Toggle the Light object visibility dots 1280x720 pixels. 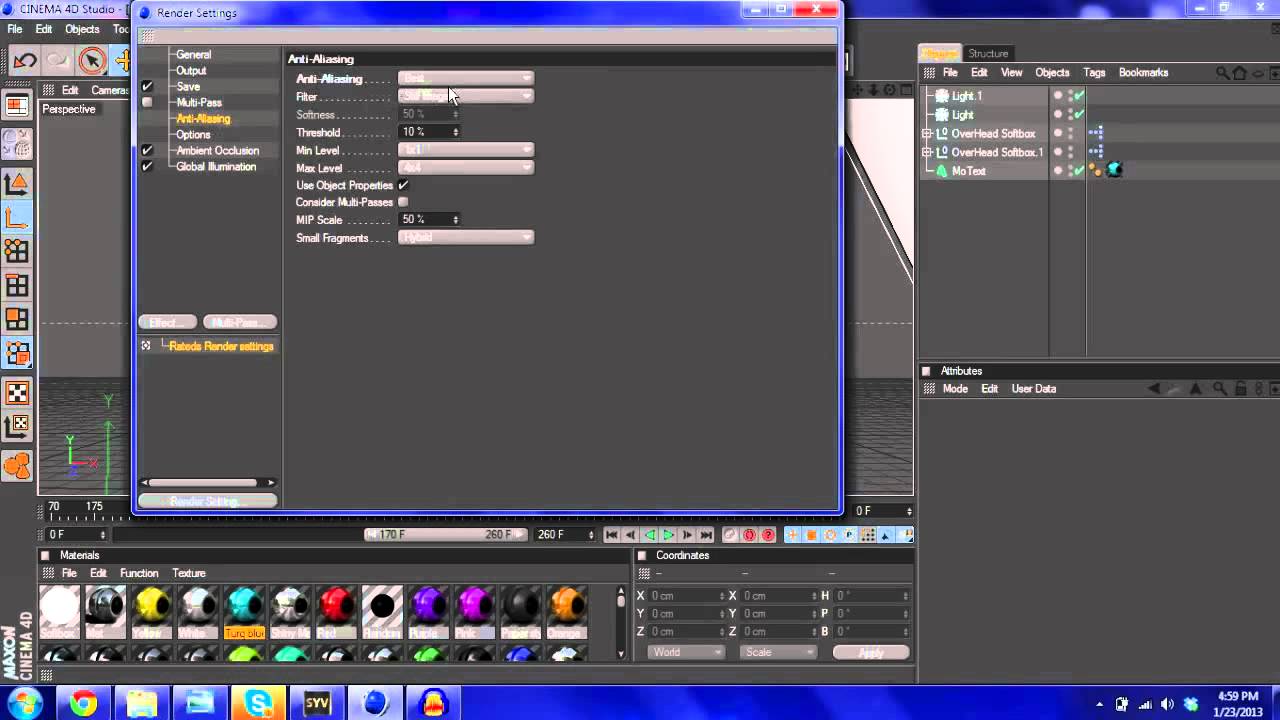pos(1070,115)
